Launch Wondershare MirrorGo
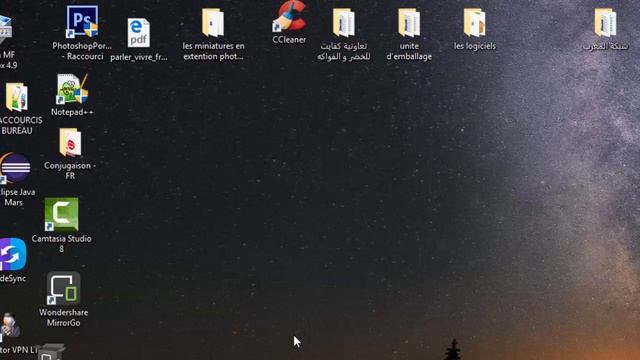640x360 pixels. [x=63, y=289]
